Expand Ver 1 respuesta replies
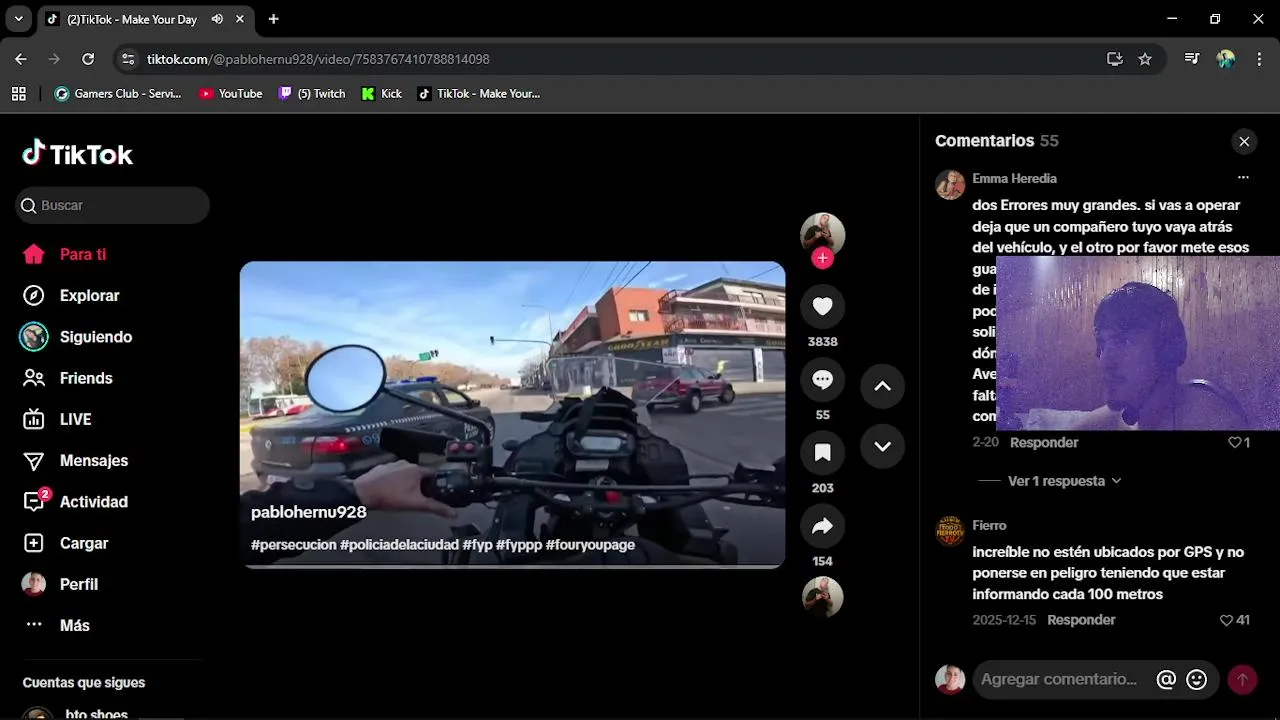 coord(1064,481)
